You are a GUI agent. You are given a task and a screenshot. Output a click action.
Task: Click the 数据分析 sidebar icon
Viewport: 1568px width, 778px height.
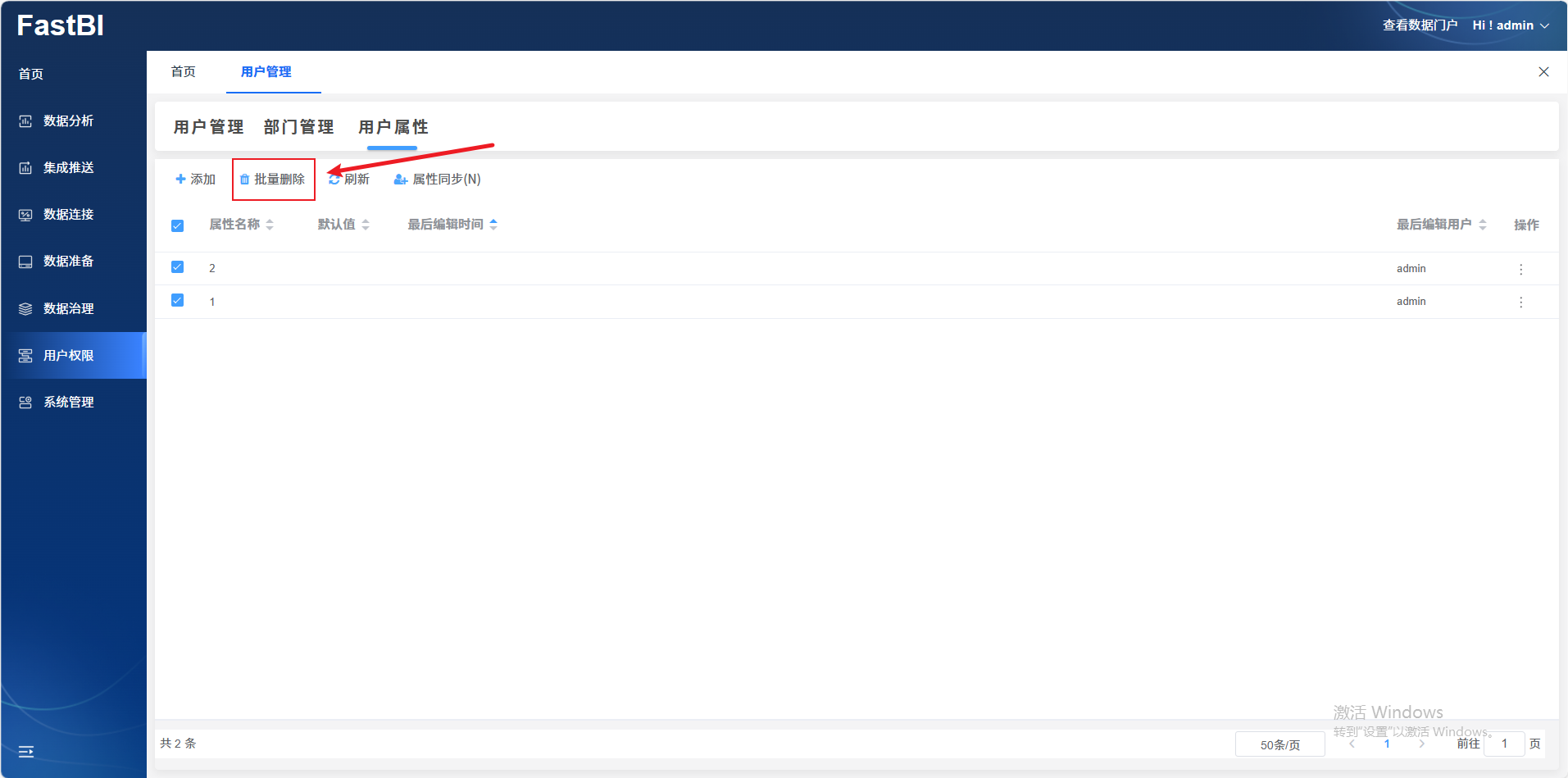pos(25,121)
